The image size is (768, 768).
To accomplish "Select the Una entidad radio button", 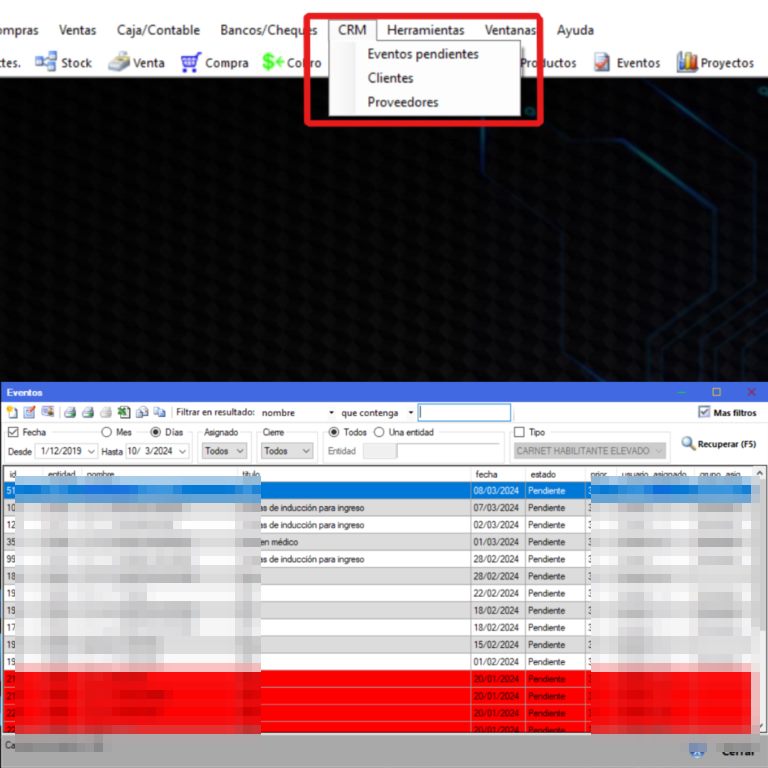I will point(379,432).
